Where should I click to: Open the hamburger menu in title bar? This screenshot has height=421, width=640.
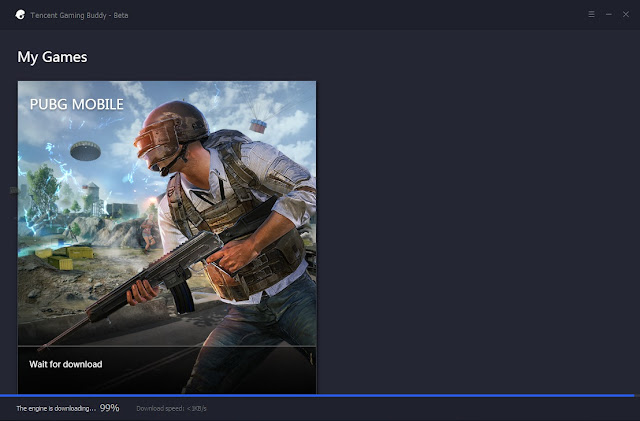(x=591, y=15)
